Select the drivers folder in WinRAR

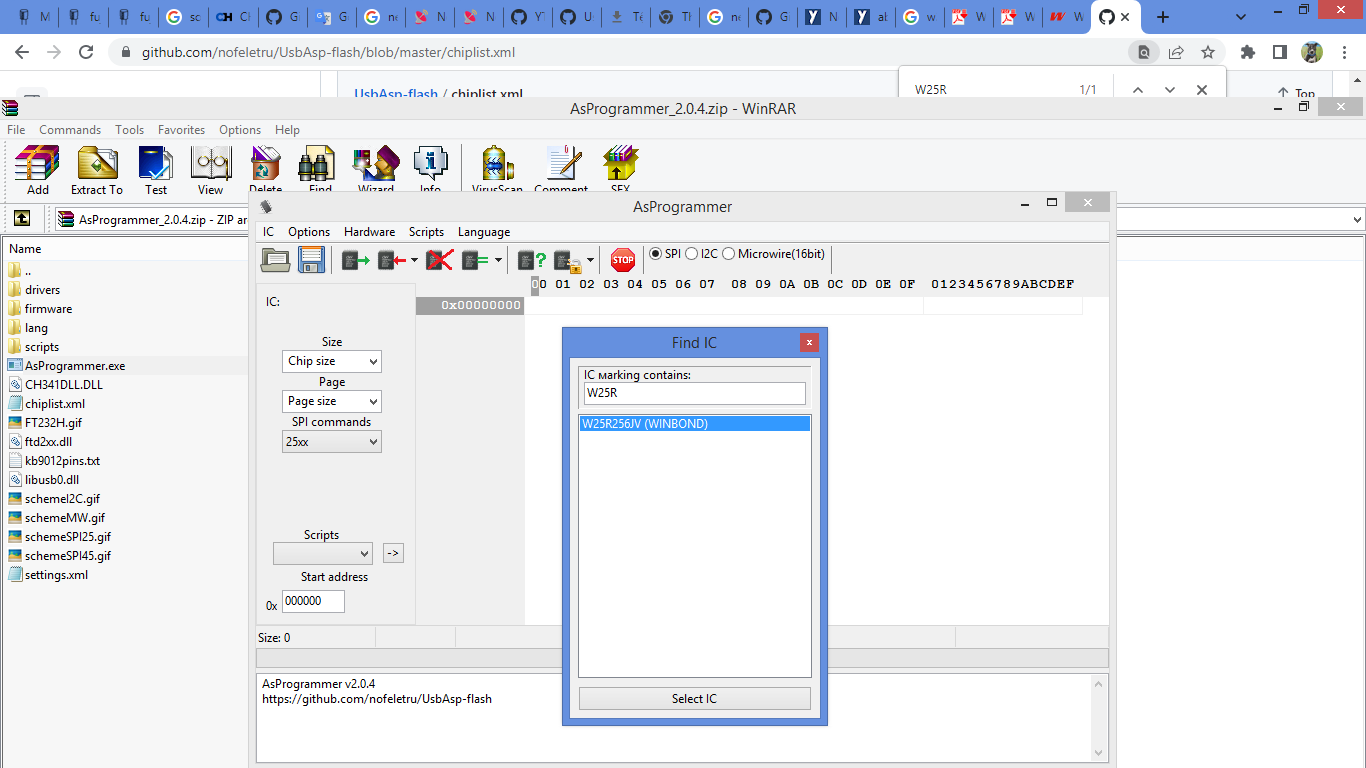[x=42, y=290]
